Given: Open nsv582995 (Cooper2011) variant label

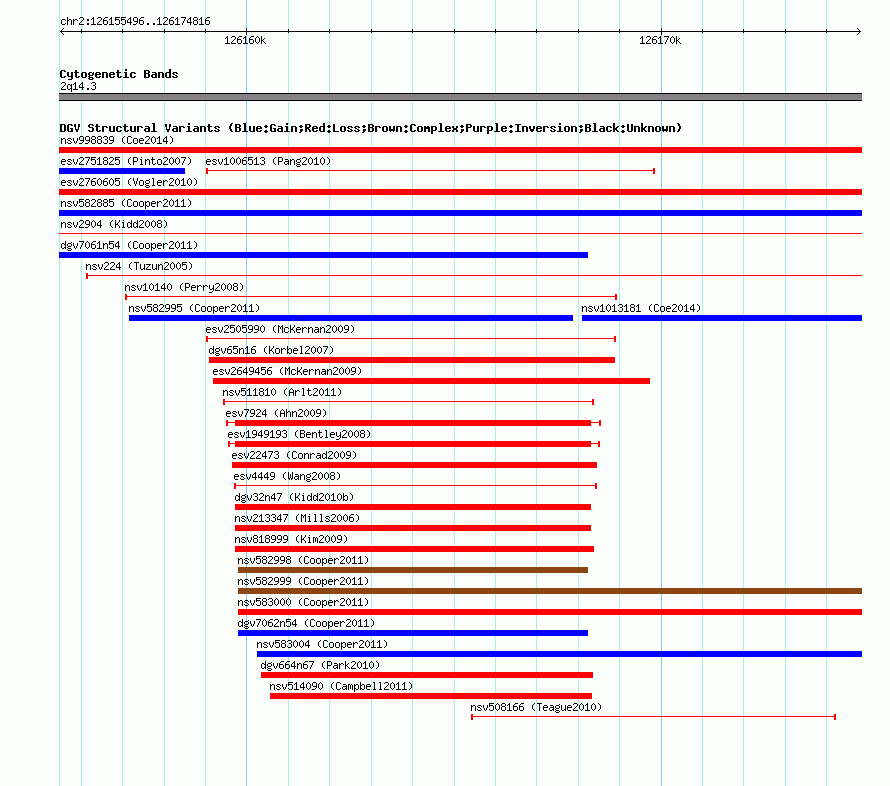Looking at the screenshot, I should [194, 308].
